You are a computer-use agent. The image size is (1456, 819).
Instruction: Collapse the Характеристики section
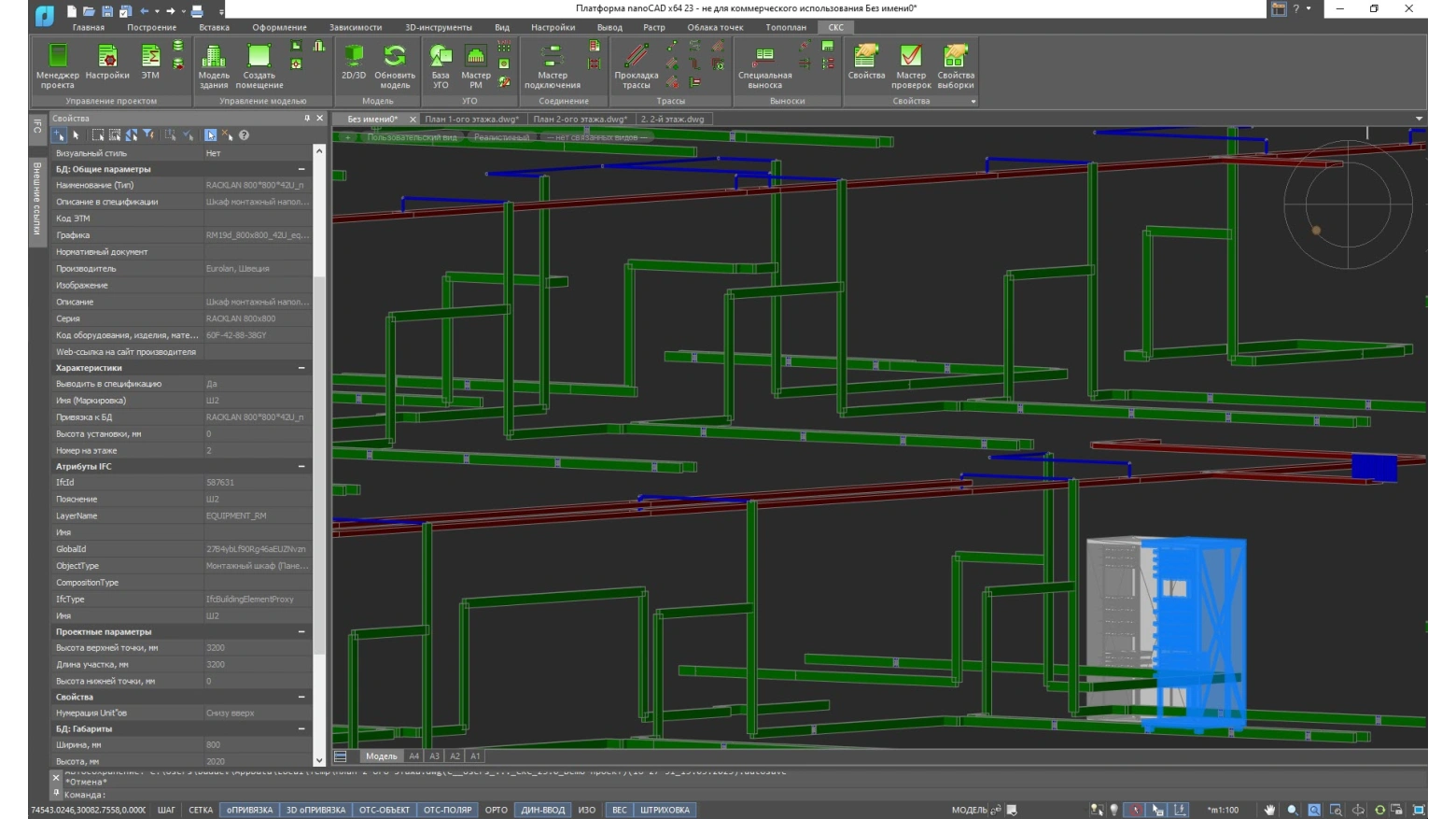(301, 368)
